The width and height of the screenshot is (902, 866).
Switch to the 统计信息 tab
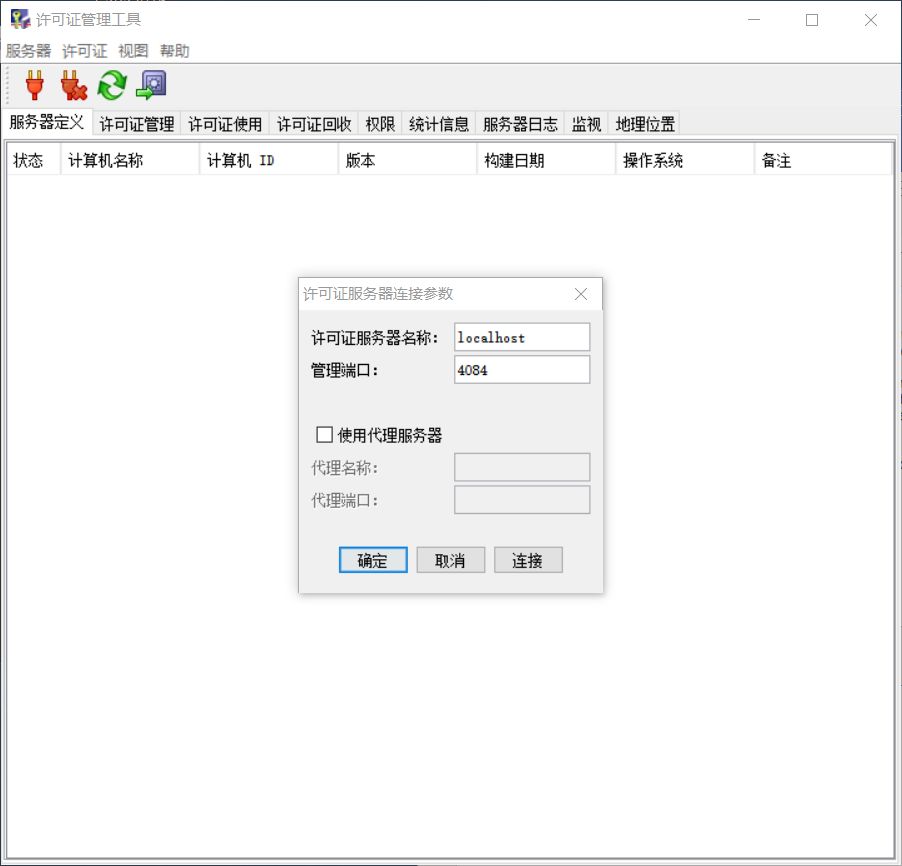pos(439,124)
